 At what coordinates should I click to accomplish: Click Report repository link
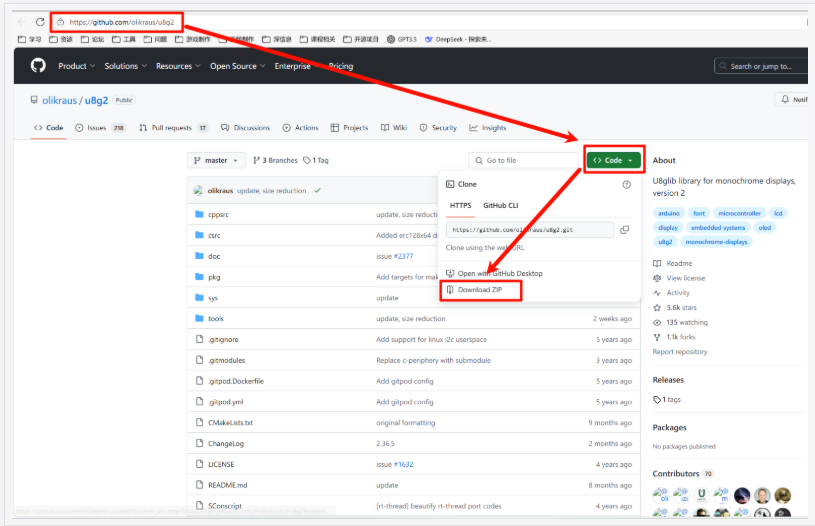click(680, 352)
